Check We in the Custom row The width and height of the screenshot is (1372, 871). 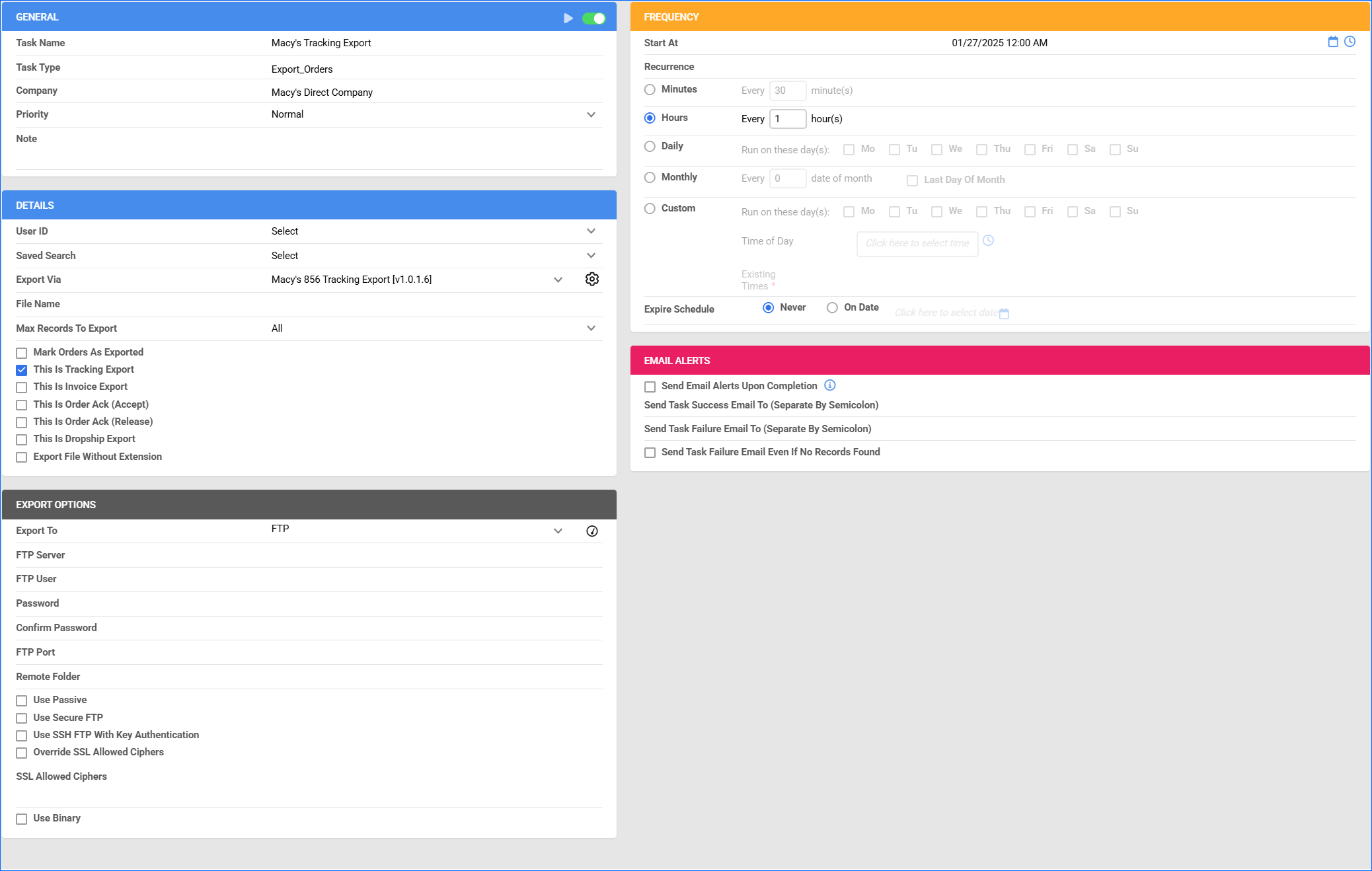[x=936, y=212]
